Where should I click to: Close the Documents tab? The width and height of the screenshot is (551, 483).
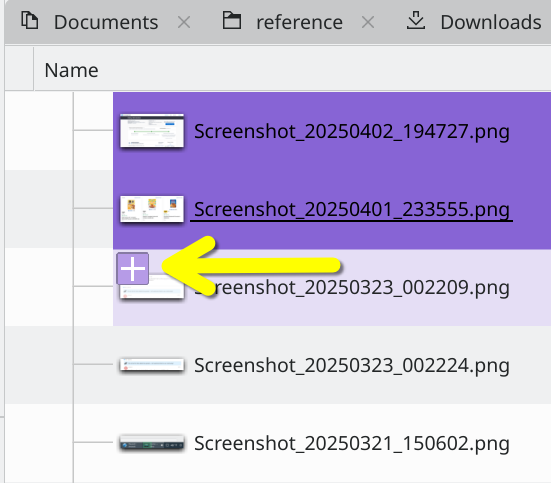tap(184, 22)
